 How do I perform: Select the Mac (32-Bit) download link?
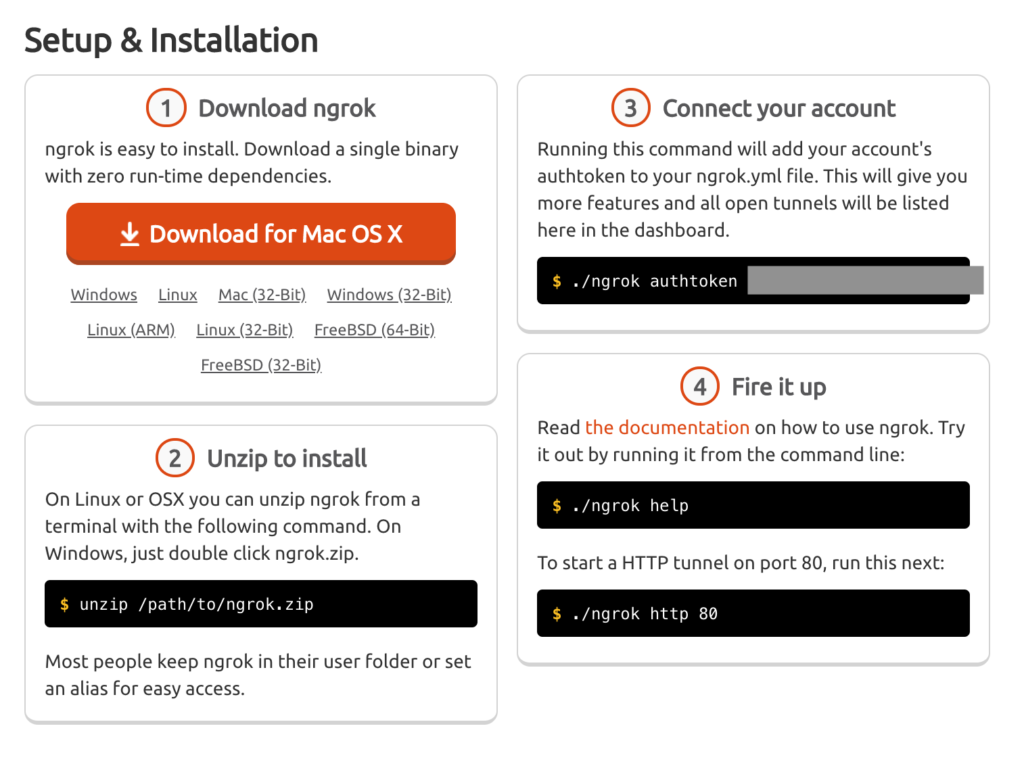tap(262, 295)
